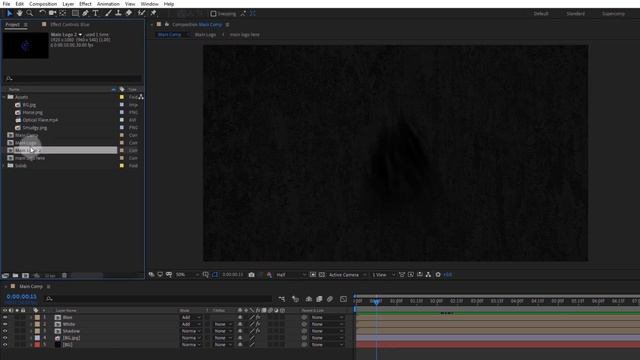Select the Type text tool

point(96,13)
